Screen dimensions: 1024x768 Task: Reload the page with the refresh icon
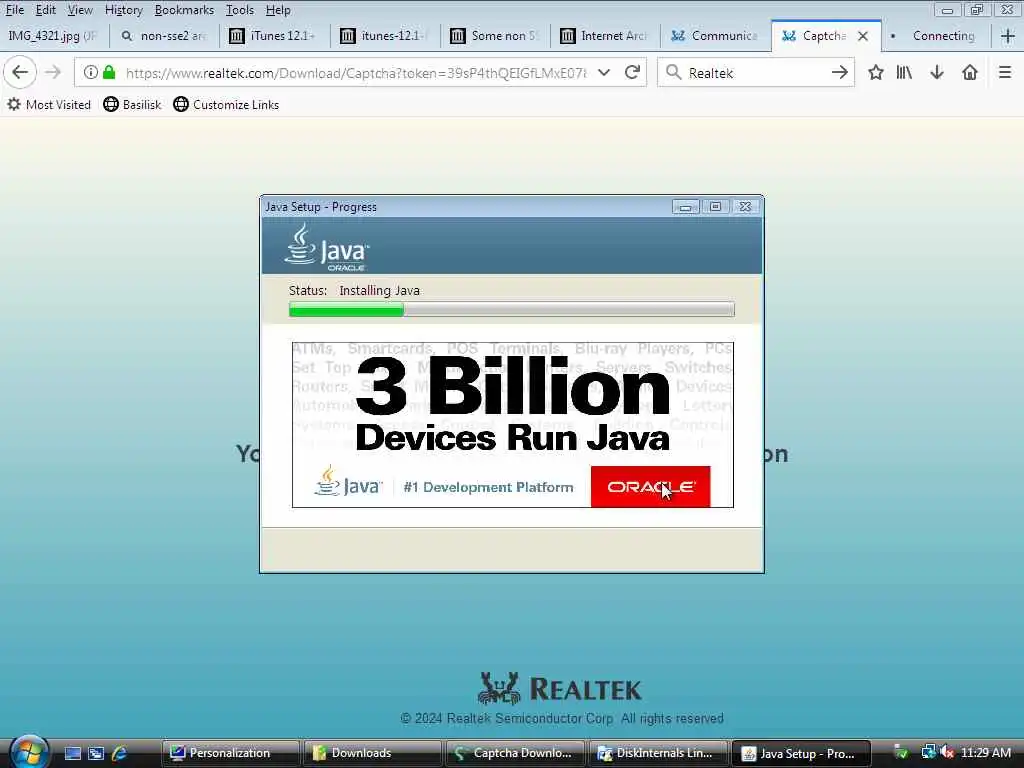(632, 72)
